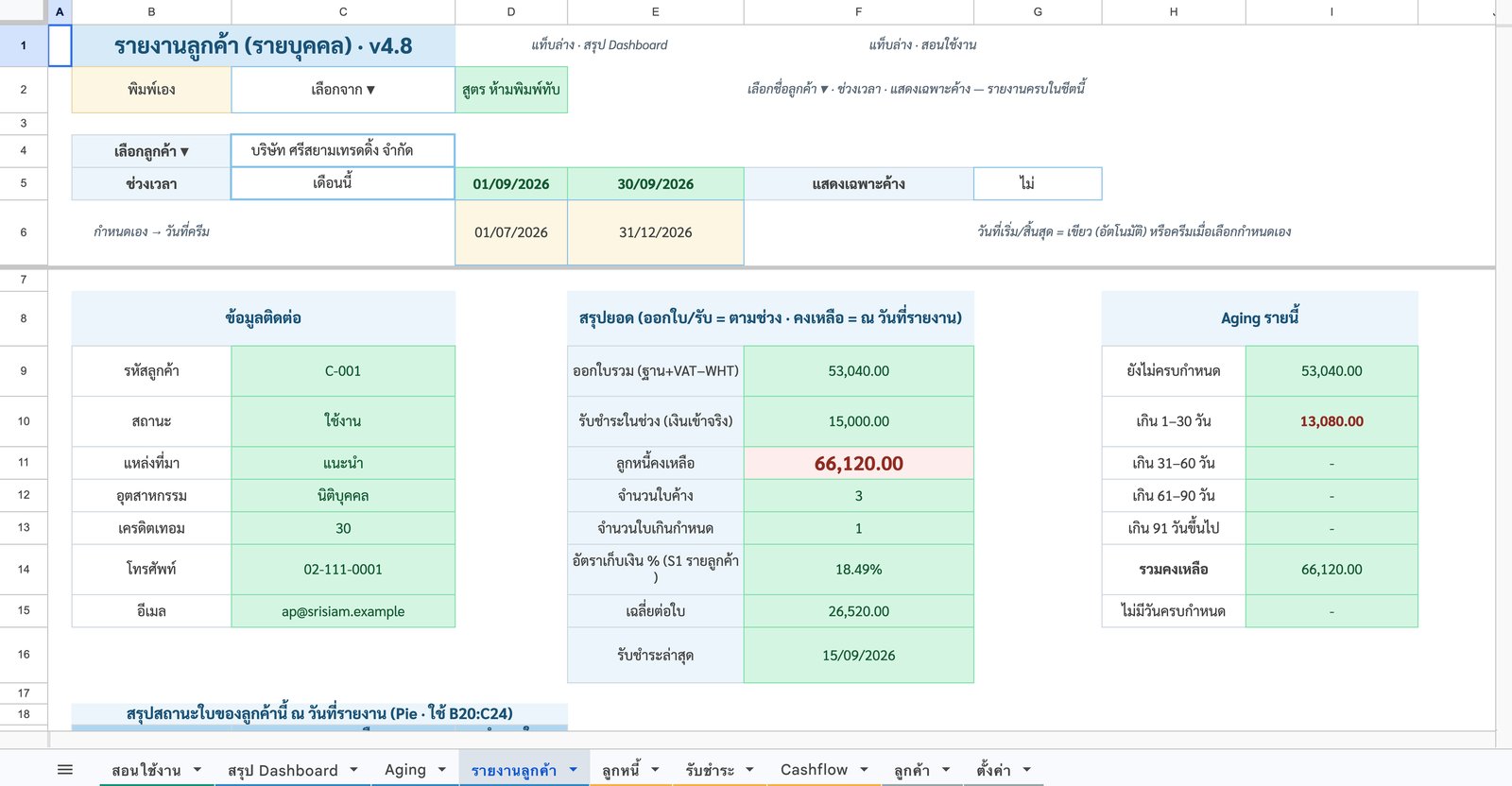Switch to the ลูกหนี้ sheet tab
This screenshot has height=786, width=1512.
click(621, 770)
